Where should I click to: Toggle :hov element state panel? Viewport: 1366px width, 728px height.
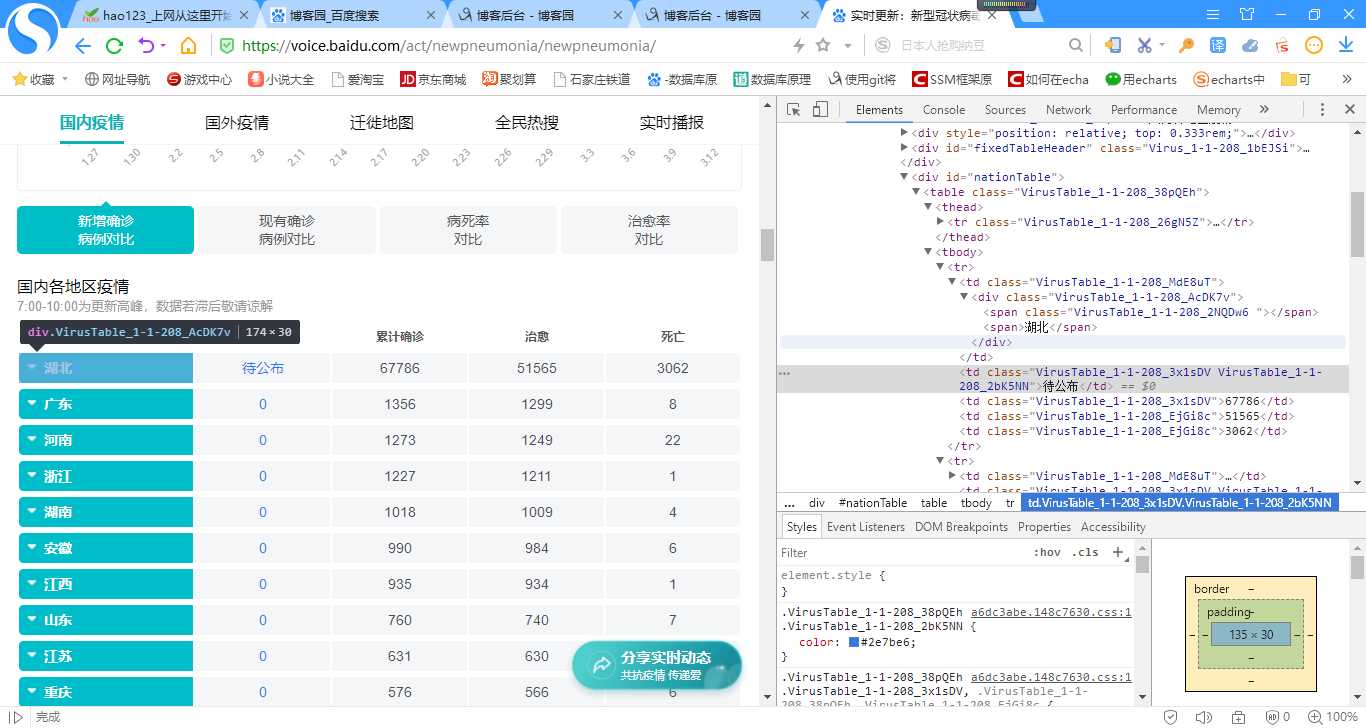point(1047,552)
